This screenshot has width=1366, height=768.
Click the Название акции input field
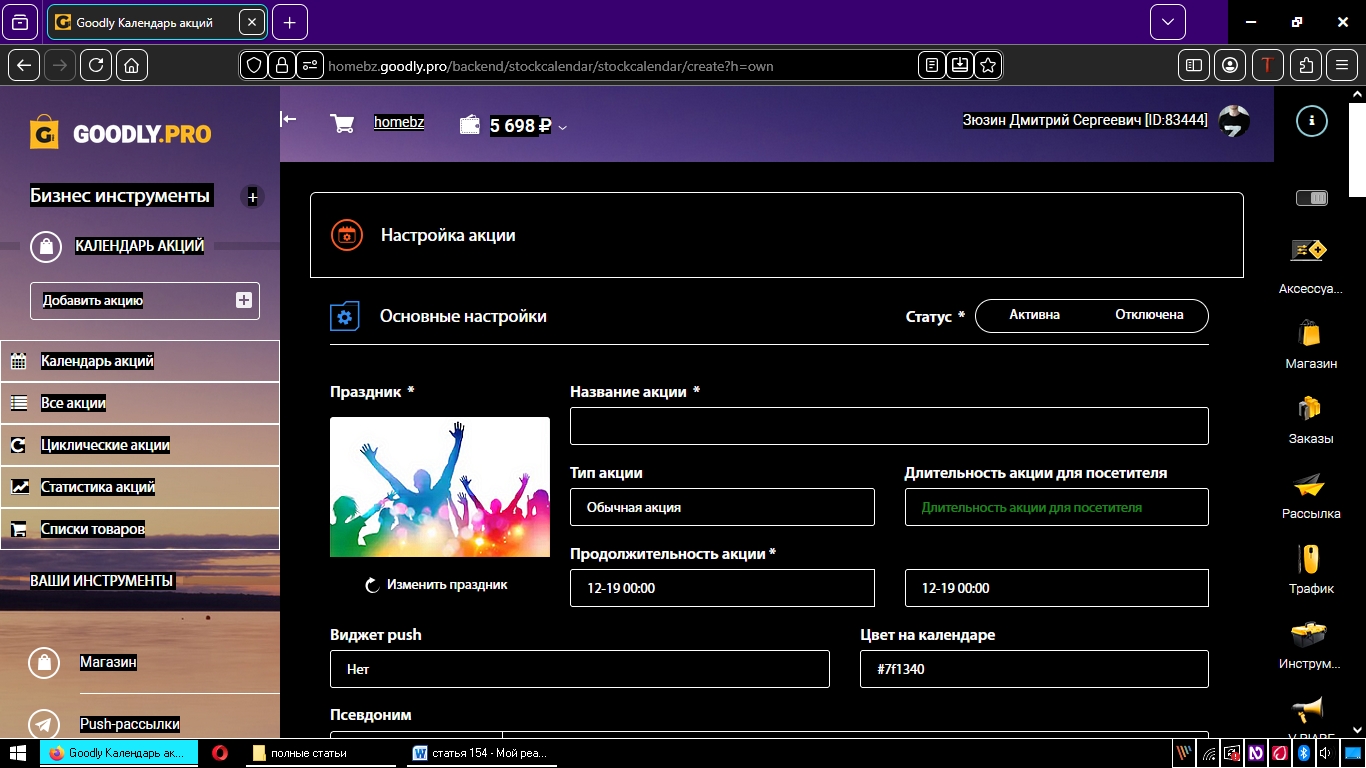(x=889, y=426)
